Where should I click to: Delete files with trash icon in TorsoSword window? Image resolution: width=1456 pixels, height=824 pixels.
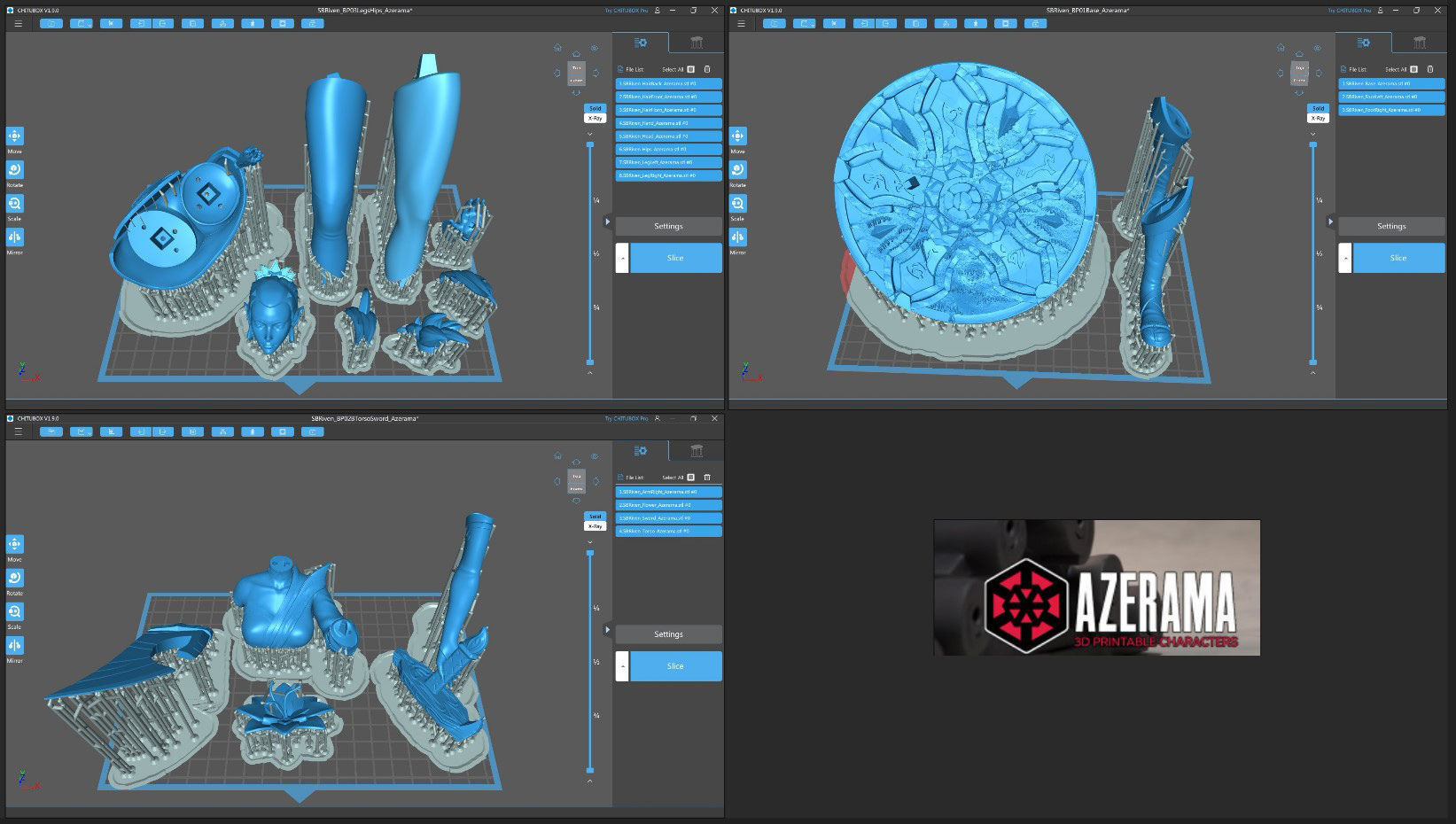click(707, 478)
